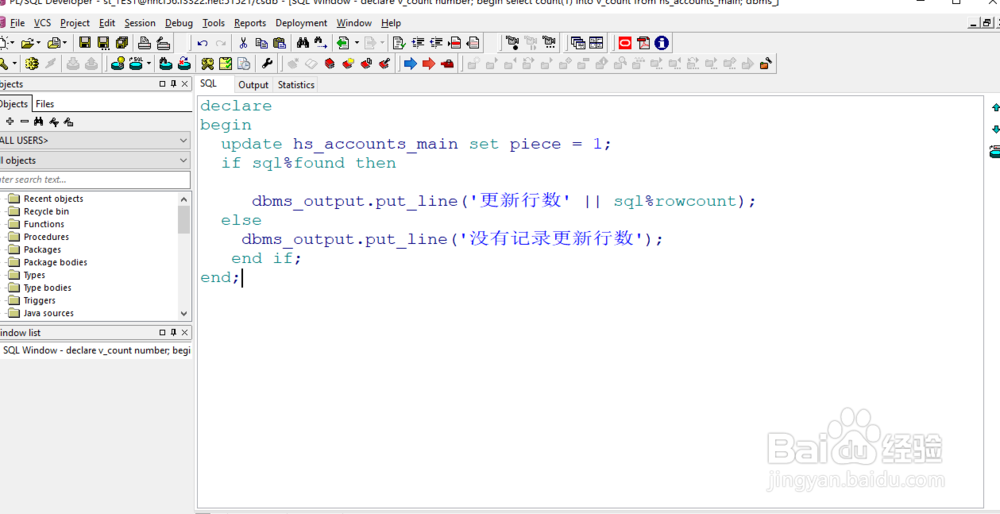Switch to the Output tab

click(253, 85)
